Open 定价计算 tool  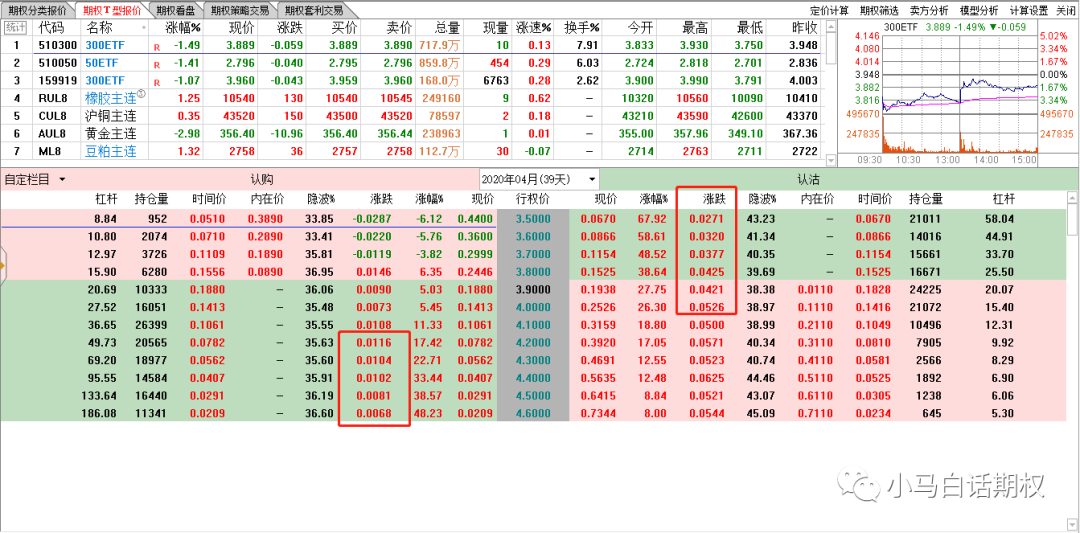pos(829,10)
